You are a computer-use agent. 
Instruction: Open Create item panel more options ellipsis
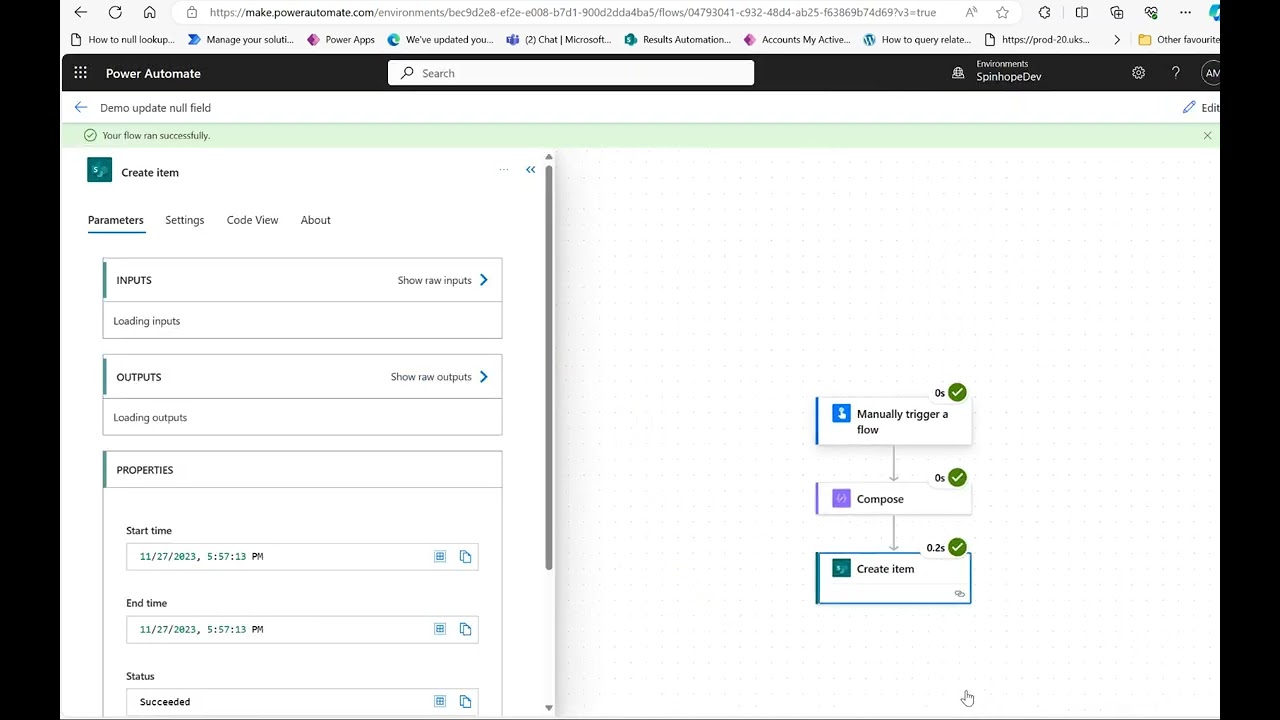coord(504,170)
